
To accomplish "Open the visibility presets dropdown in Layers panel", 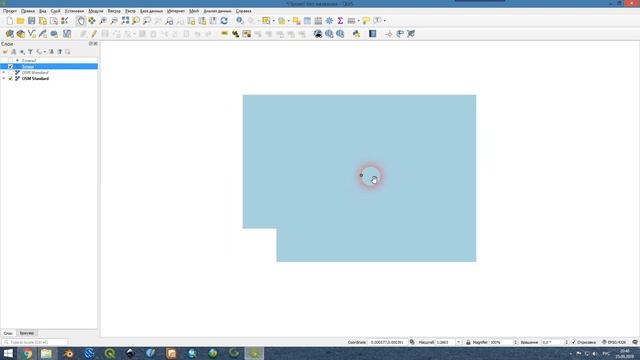I will coord(22,52).
